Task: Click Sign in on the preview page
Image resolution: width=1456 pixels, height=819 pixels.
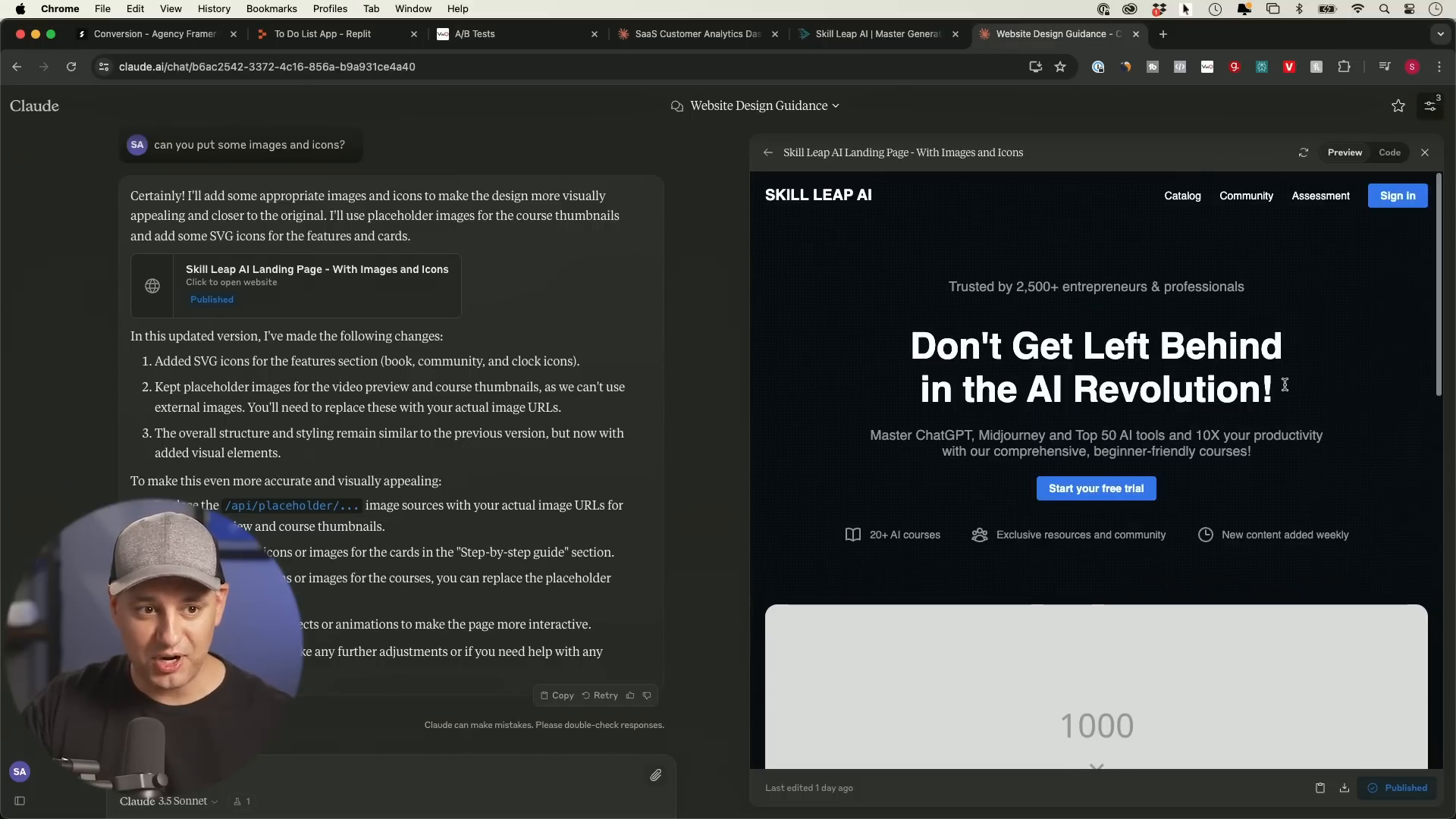Action: click(1397, 196)
